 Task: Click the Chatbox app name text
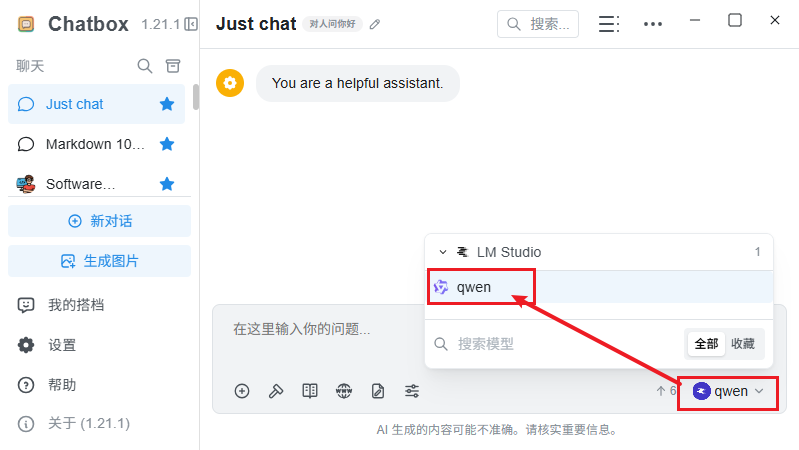88,24
